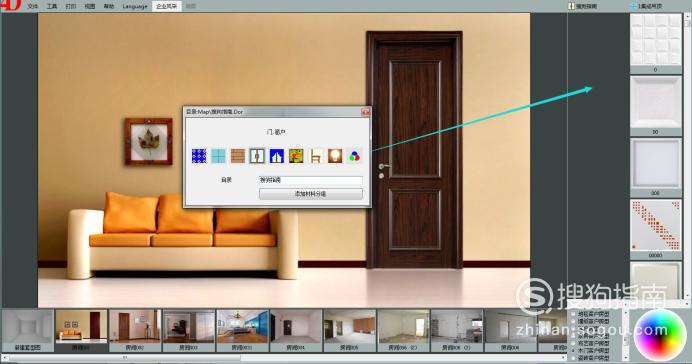
Task: Select the wooden door radio option in list
Action: pos(574,350)
